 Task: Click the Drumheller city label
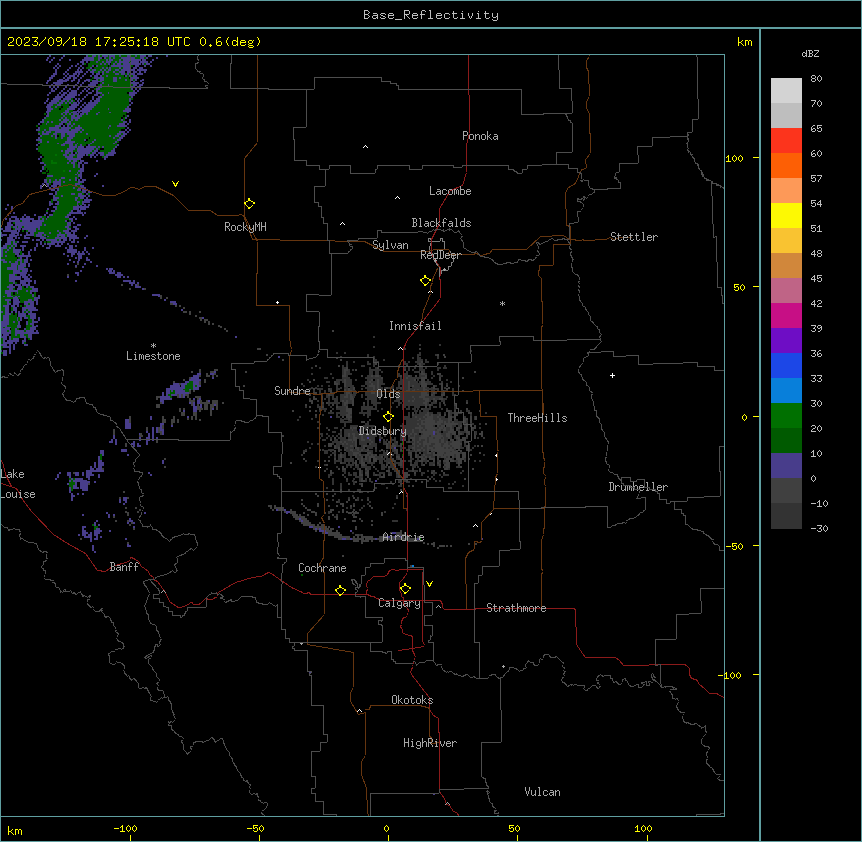tap(638, 487)
